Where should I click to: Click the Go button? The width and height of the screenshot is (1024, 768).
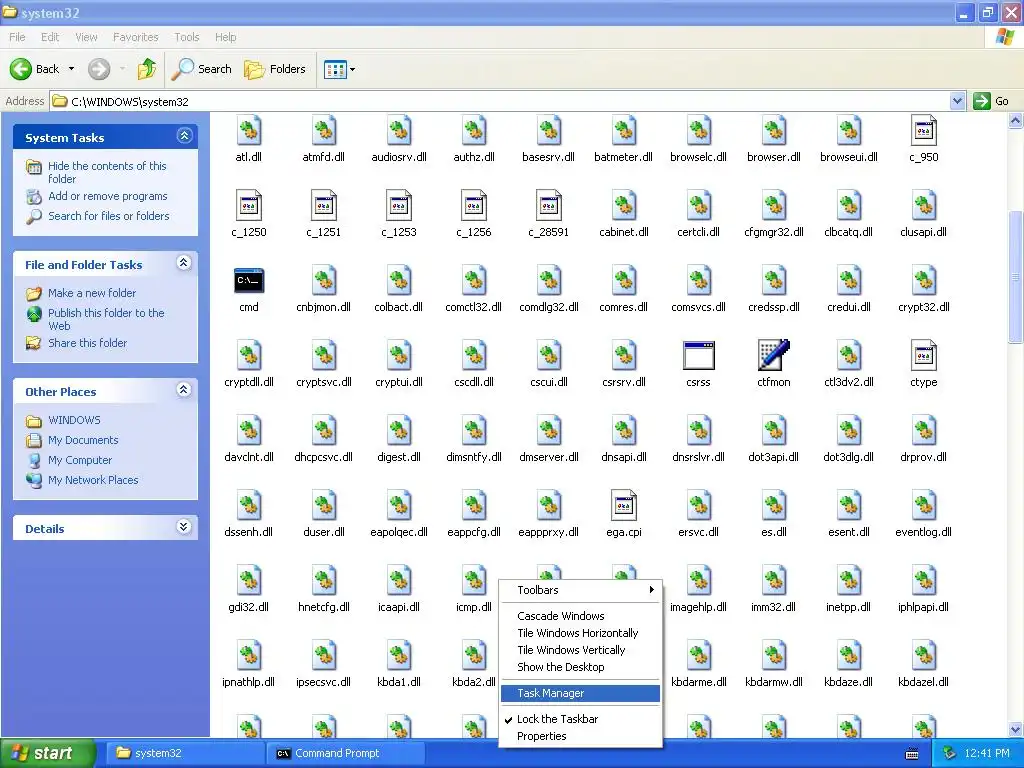point(991,101)
